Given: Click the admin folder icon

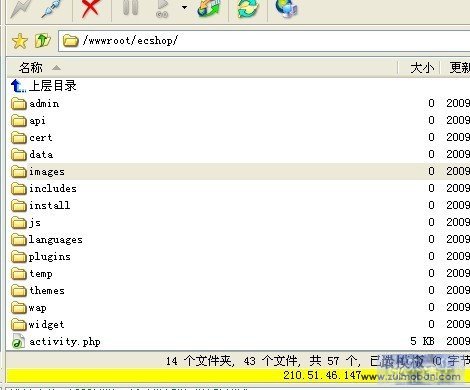Looking at the screenshot, I should pos(19,104).
